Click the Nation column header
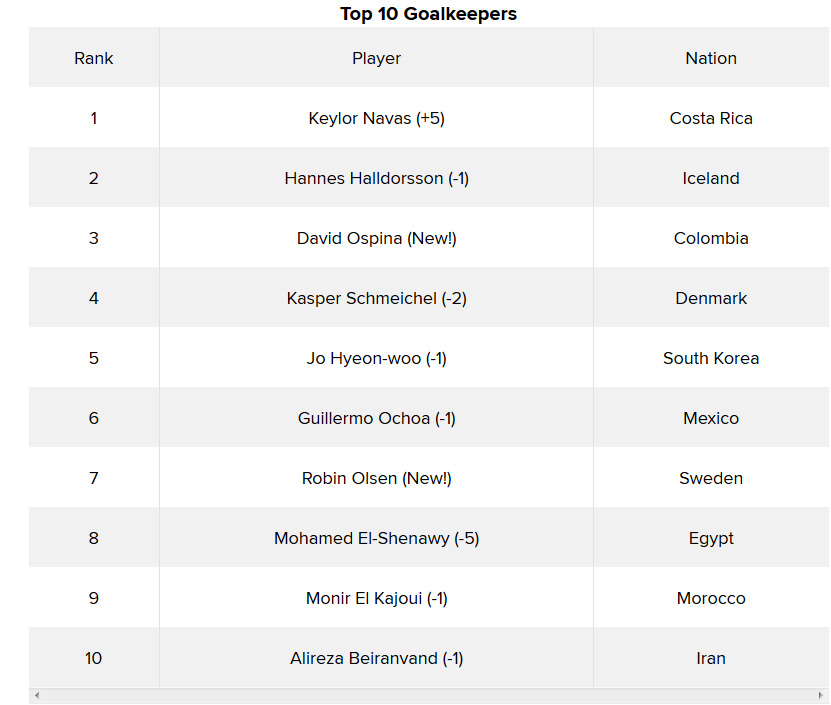 pyautogui.click(x=711, y=58)
